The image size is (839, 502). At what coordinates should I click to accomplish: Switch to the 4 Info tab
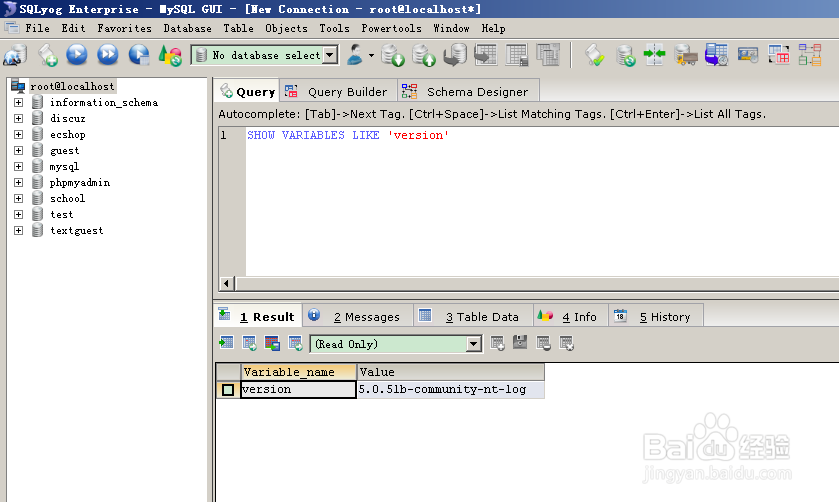tap(571, 316)
